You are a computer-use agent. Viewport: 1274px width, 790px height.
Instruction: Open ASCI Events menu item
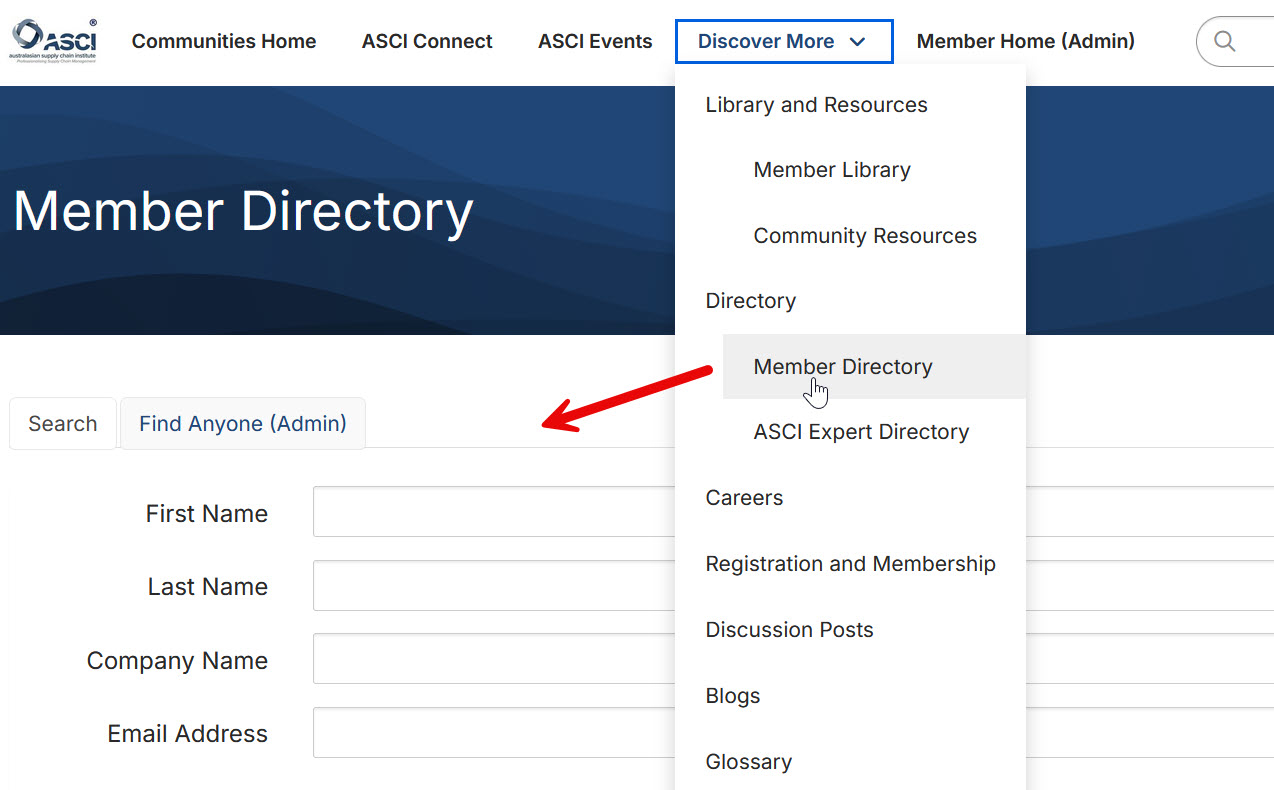tap(595, 41)
